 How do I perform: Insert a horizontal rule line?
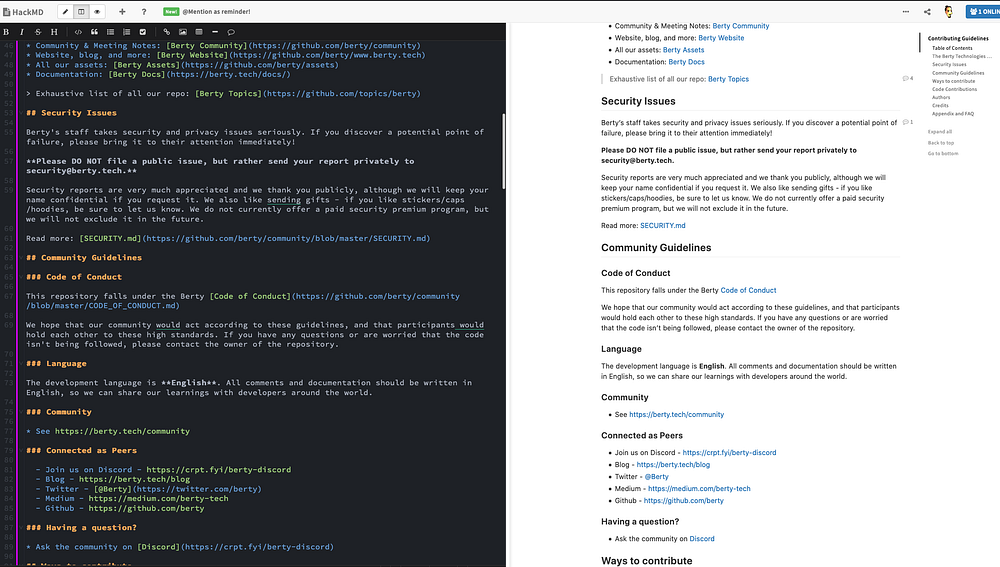point(215,32)
